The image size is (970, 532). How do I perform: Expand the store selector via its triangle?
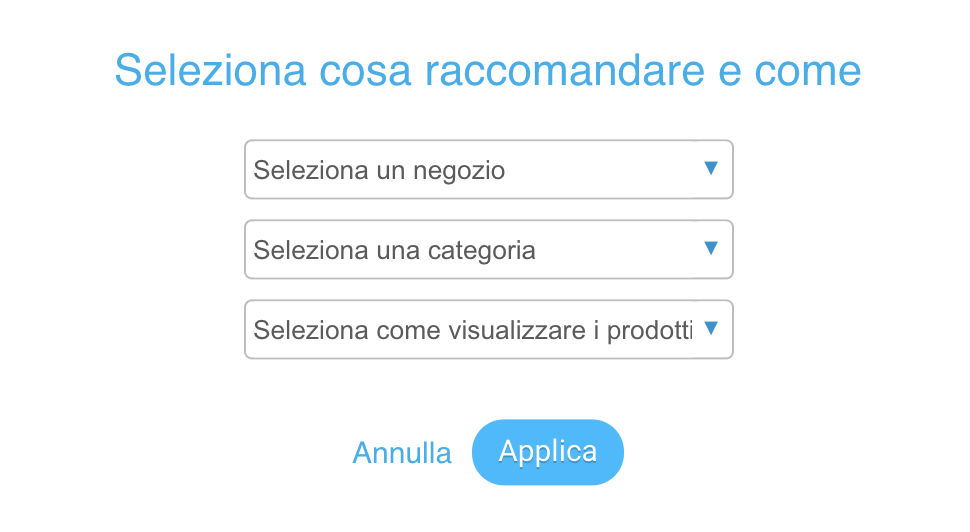point(711,168)
